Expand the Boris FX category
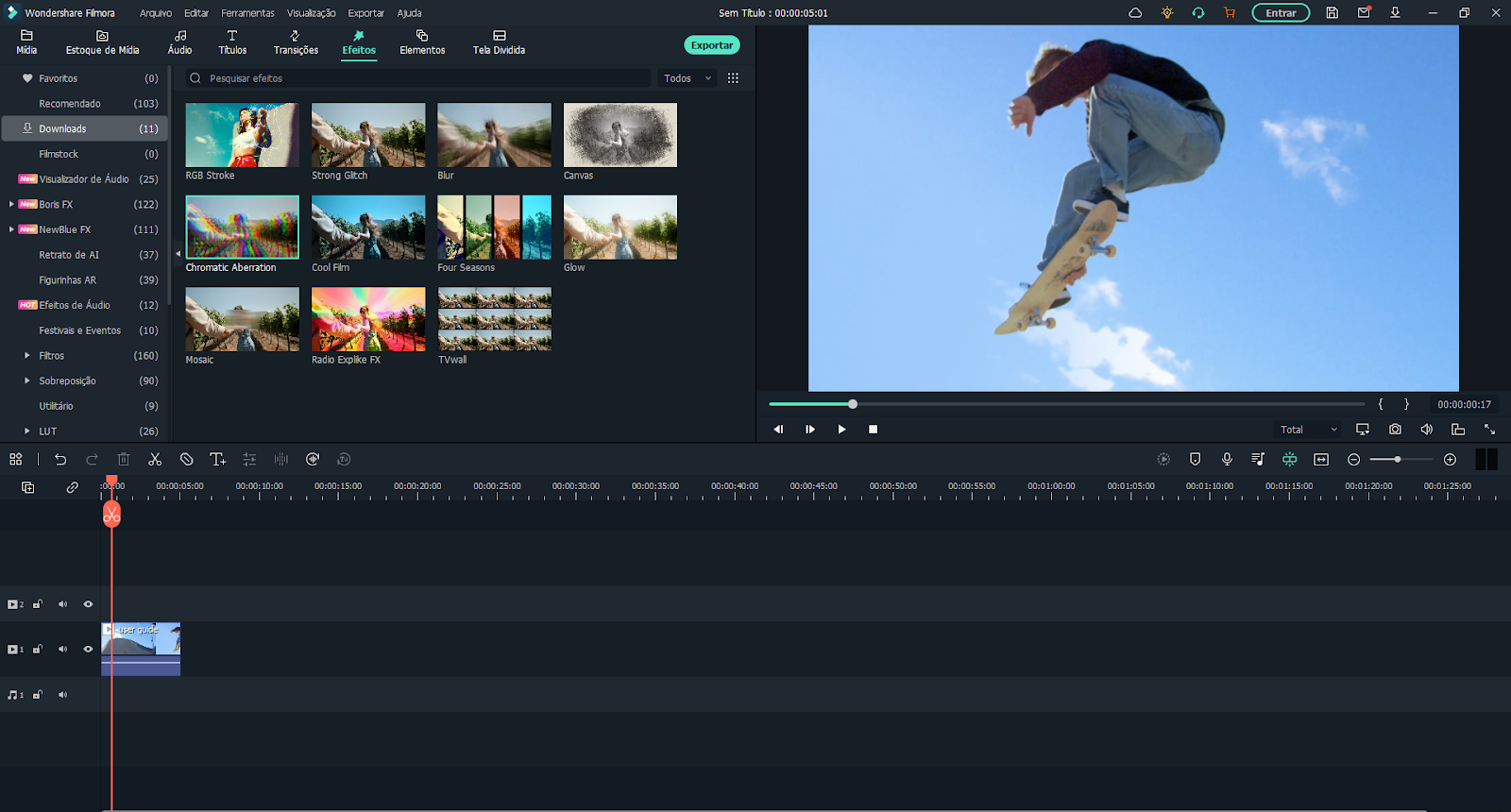Viewport: 1511px width, 812px height. coord(11,204)
